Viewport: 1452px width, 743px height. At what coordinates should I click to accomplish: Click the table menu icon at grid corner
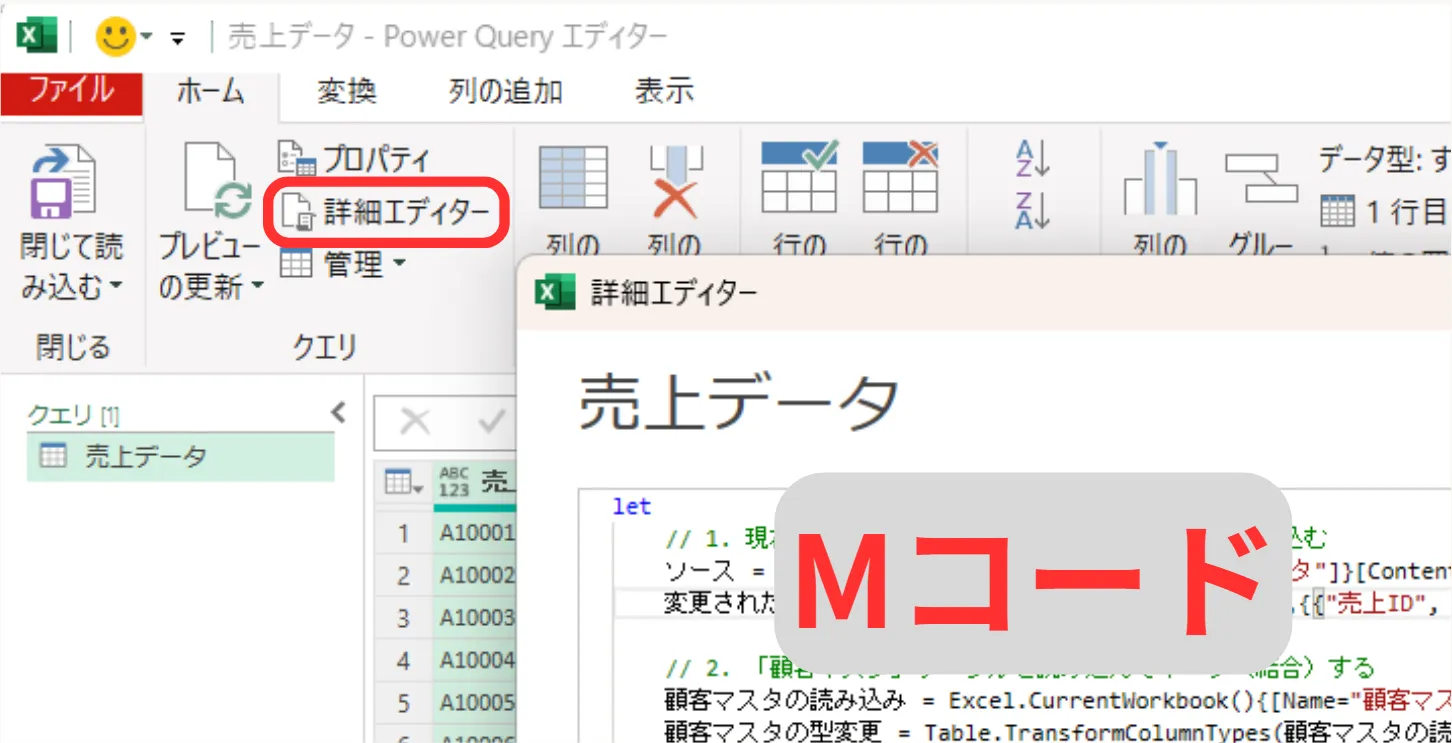pyautogui.click(x=404, y=483)
